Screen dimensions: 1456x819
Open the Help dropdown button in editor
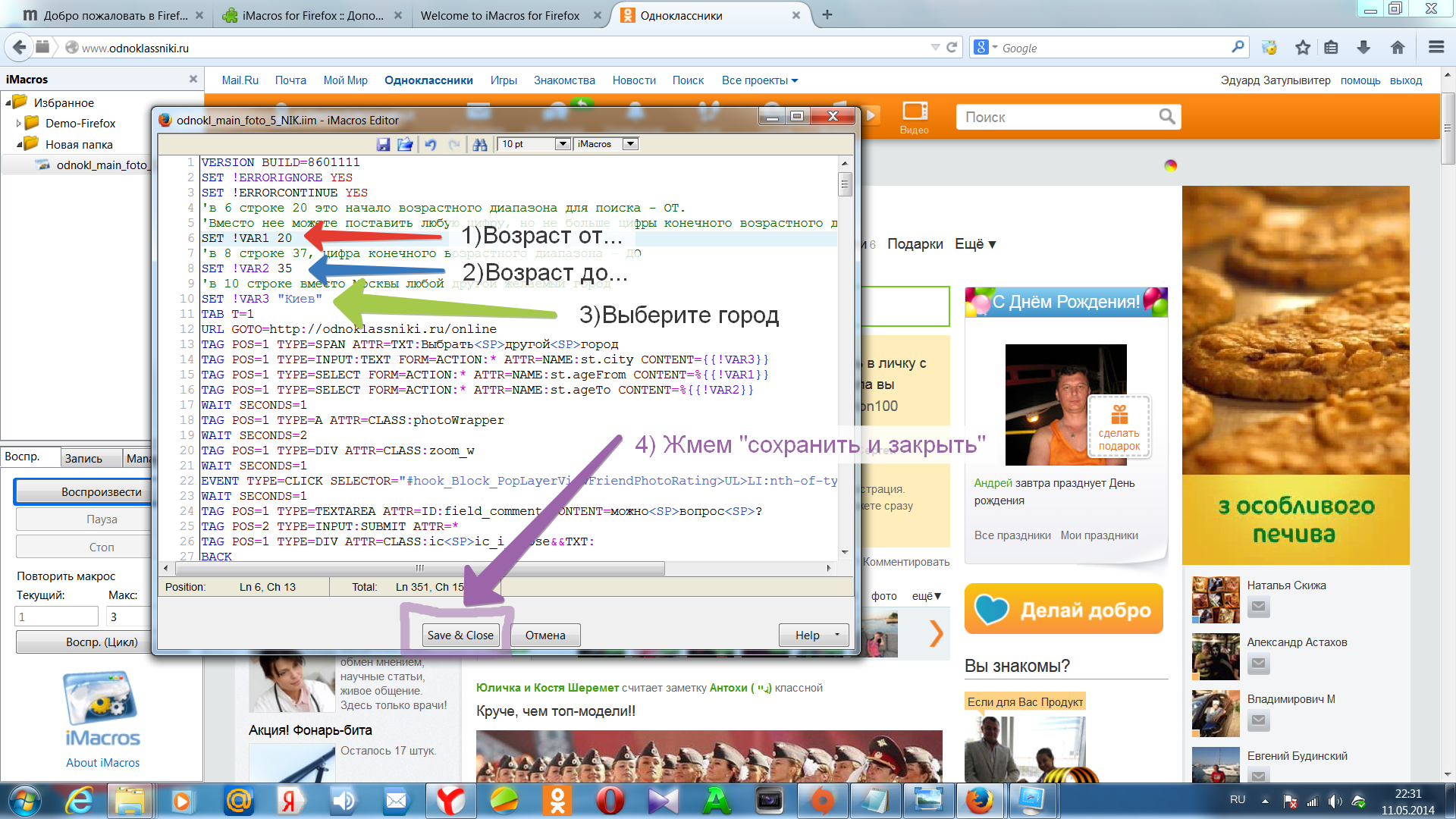814,635
